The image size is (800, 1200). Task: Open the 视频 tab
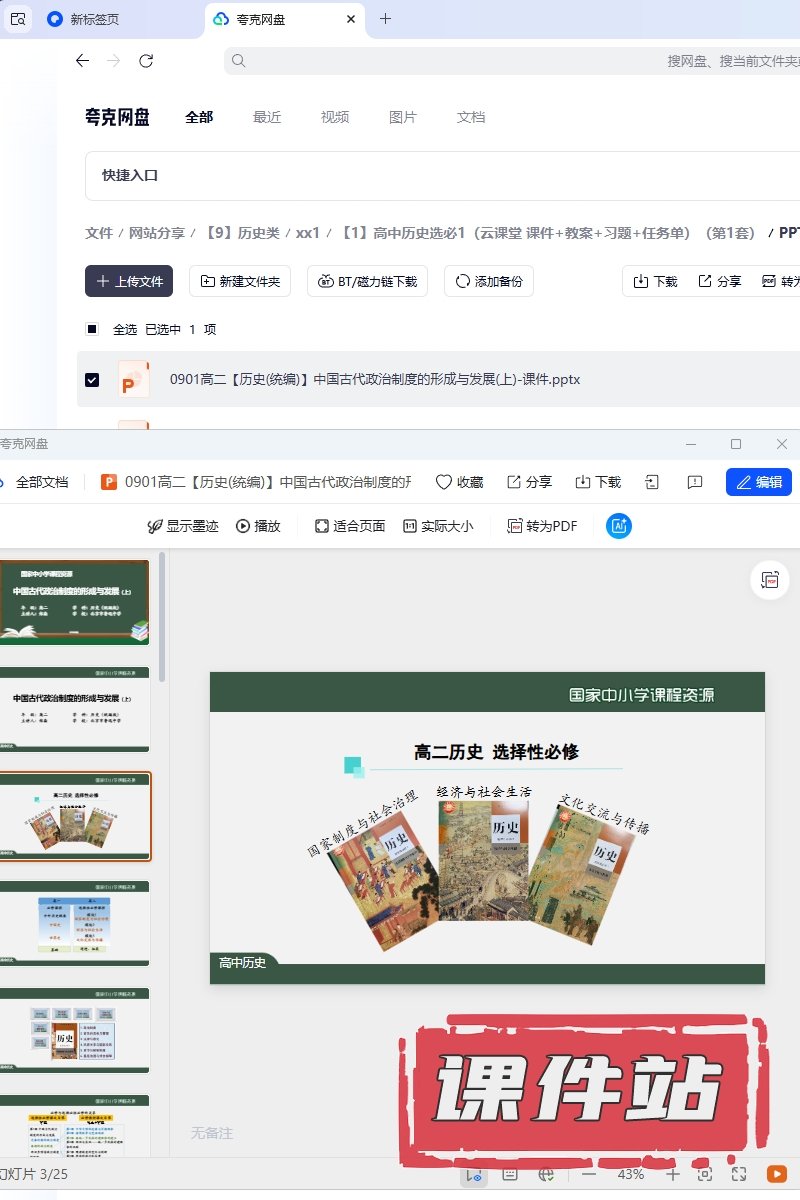point(335,117)
